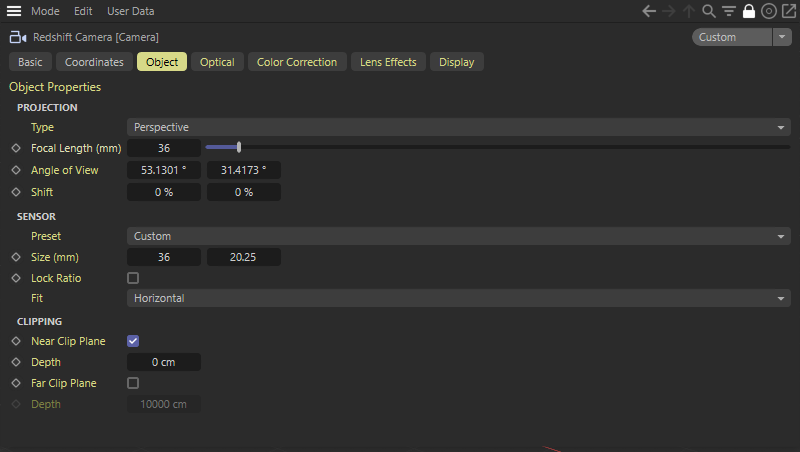Click the Focal Length (mm) label
Image resolution: width=800 pixels, height=452 pixels.
pos(76,148)
